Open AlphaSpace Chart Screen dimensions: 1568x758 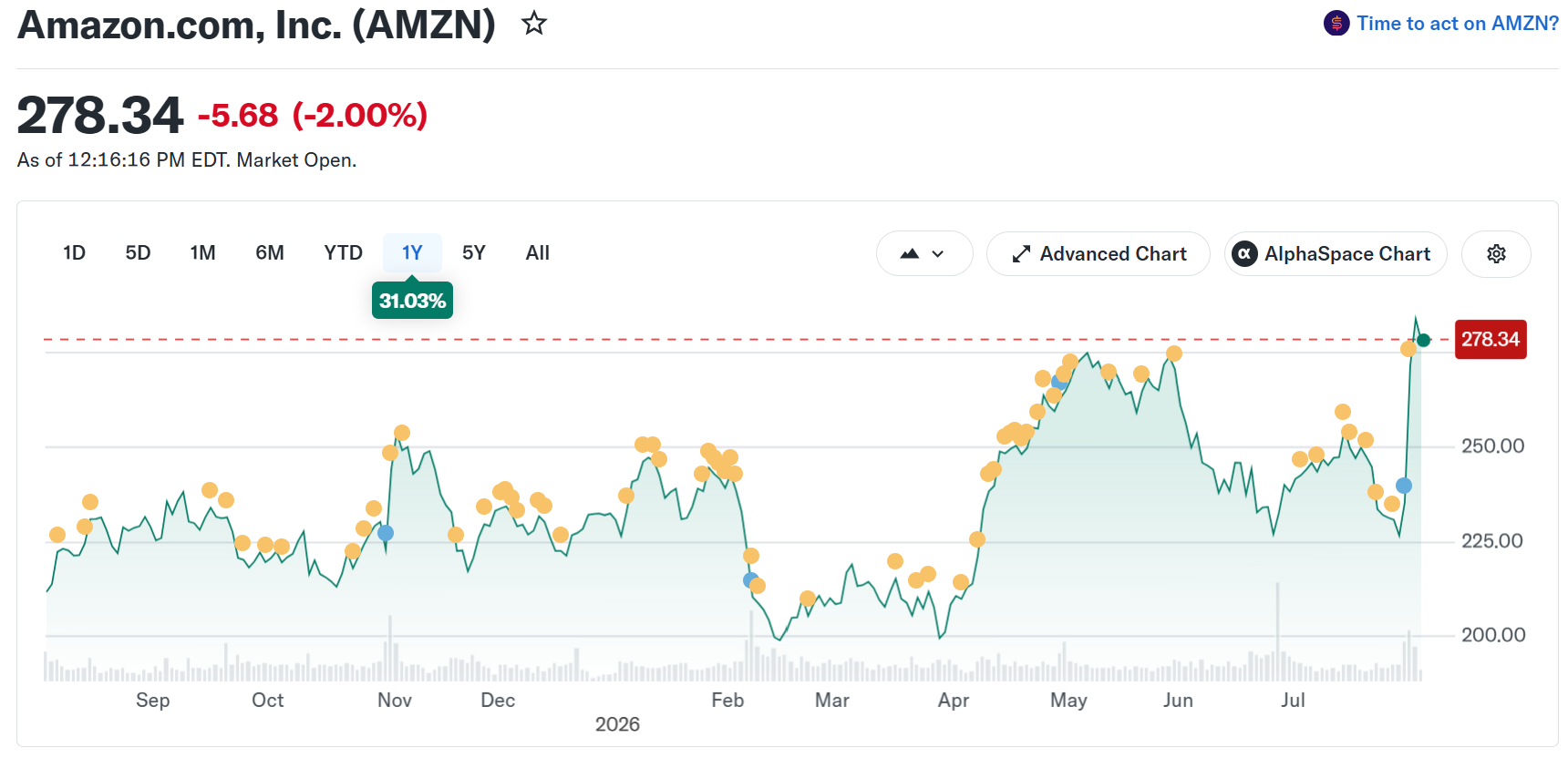pos(1336,254)
